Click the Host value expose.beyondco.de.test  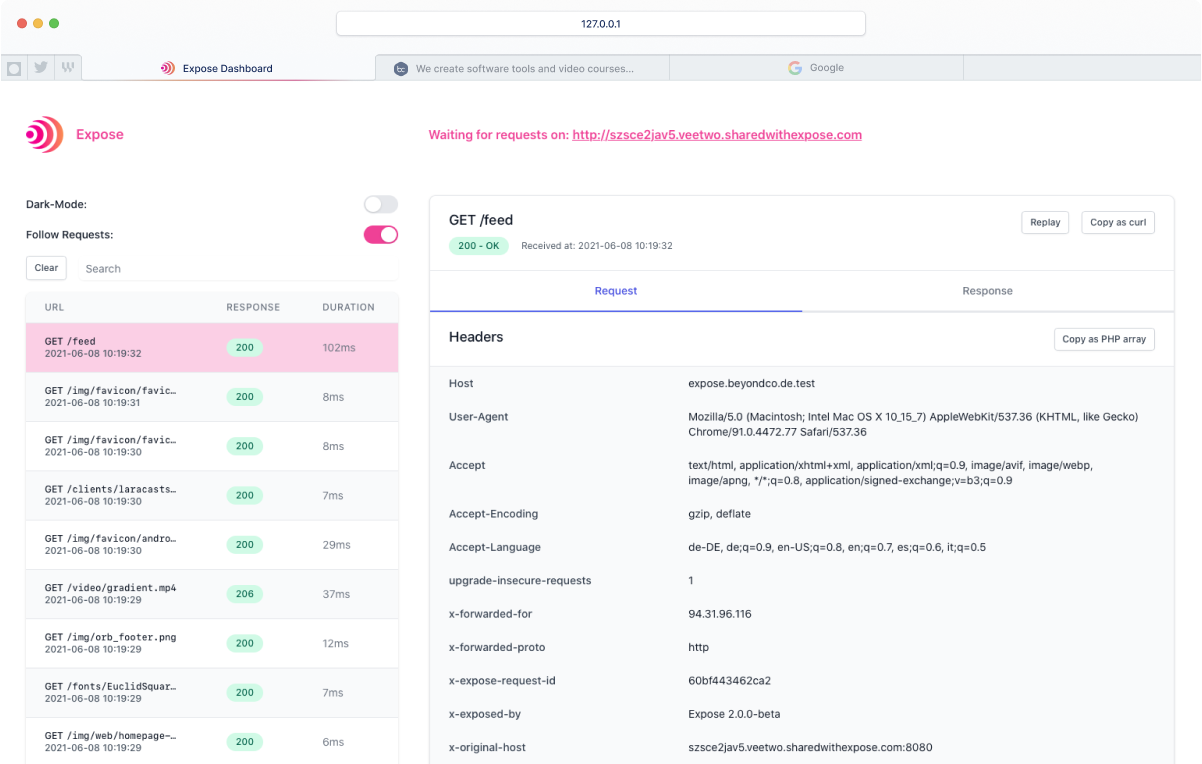[x=752, y=384]
